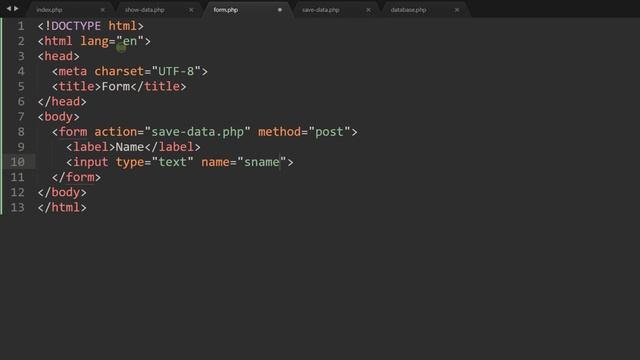This screenshot has height=360, width=640.
Task: Click the closing "/form" tag on line 11
Action: [76, 177]
